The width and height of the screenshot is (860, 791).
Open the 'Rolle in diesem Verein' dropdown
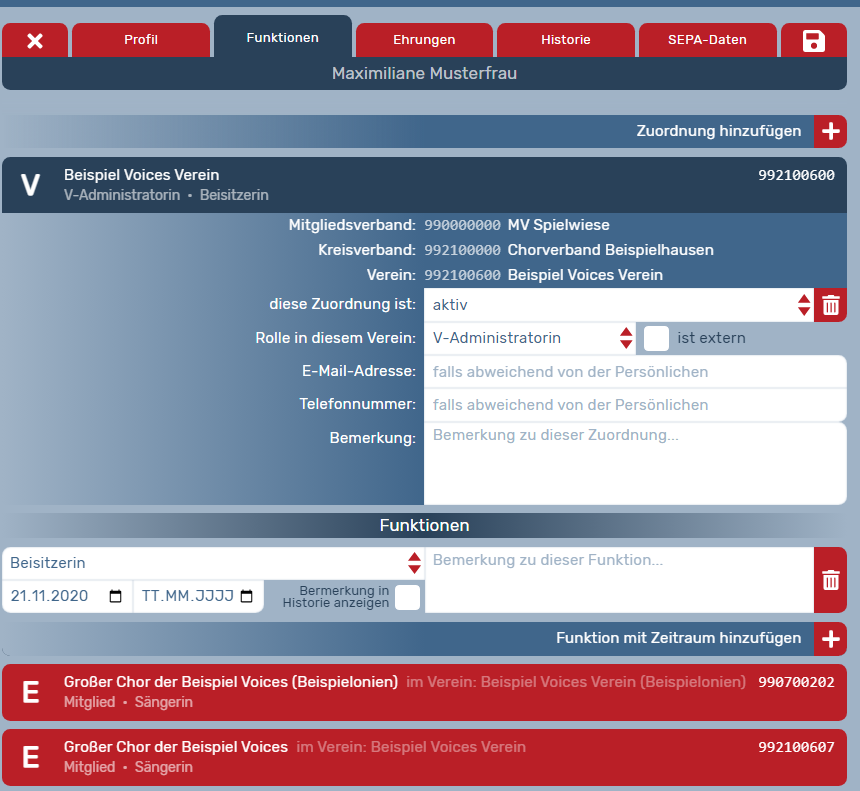click(x=528, y=338)
